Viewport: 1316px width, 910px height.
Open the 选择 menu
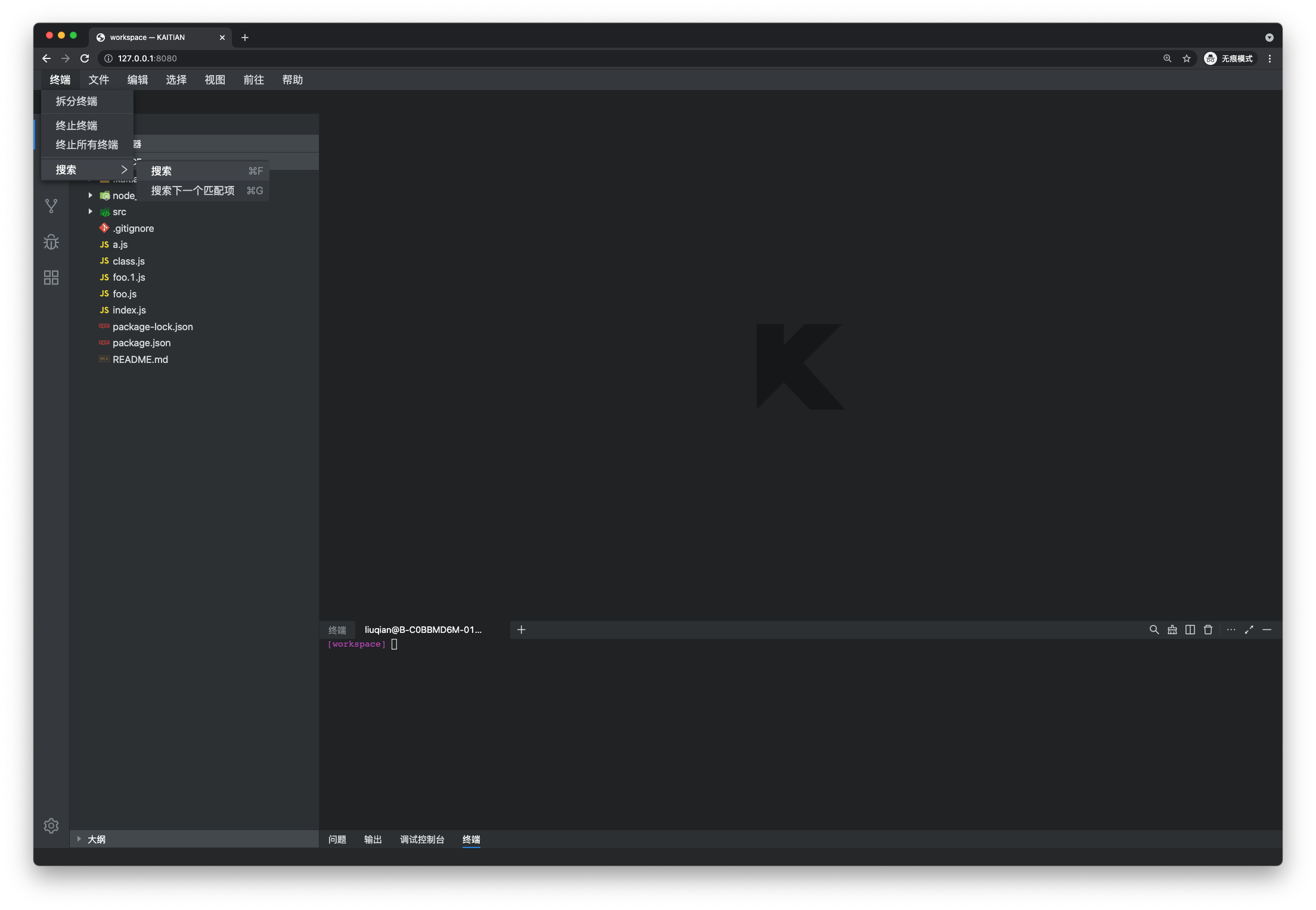pyautogui.click(x=176, y=80)
